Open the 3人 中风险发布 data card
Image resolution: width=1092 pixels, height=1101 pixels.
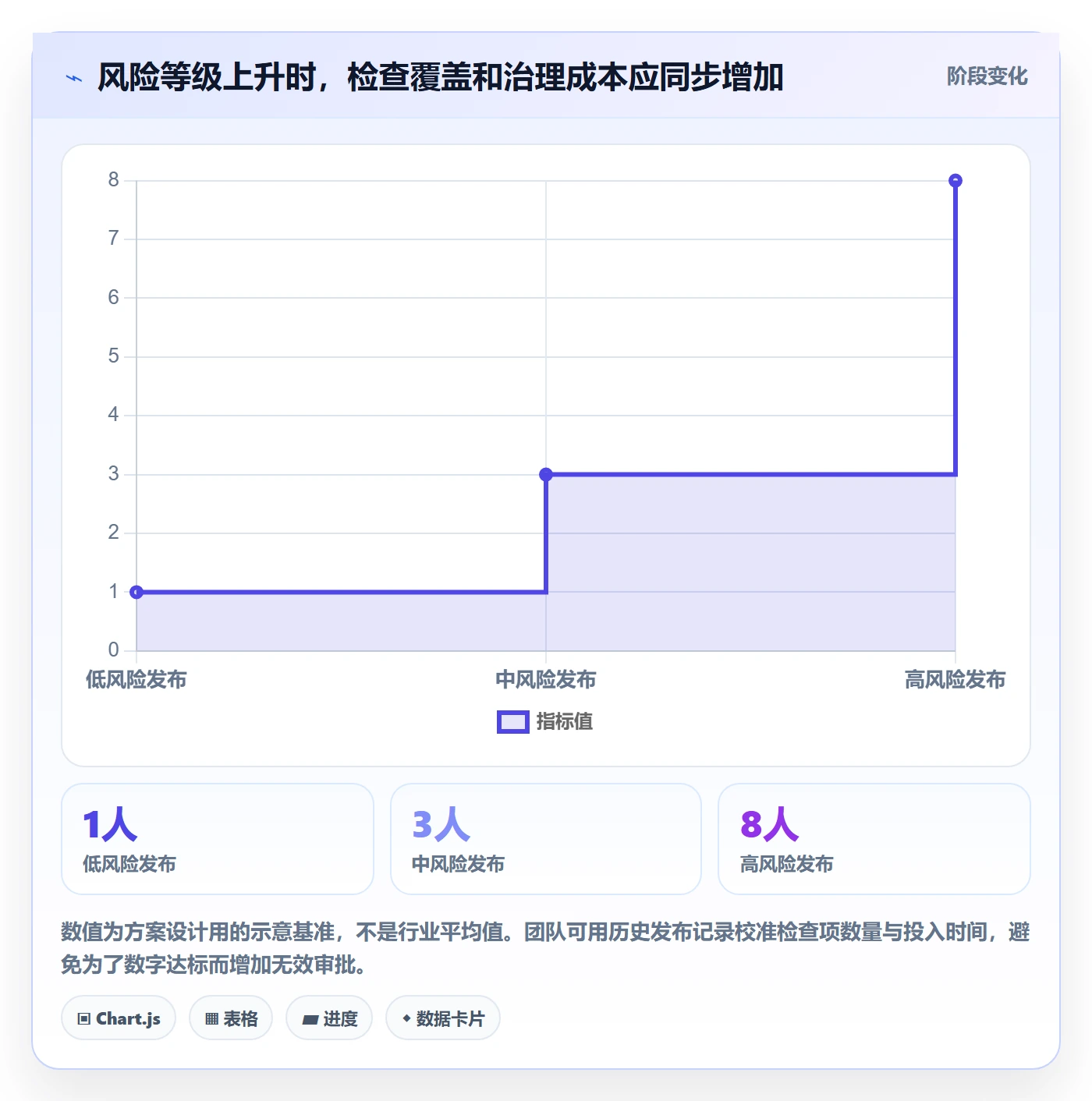tap(546, 839)
